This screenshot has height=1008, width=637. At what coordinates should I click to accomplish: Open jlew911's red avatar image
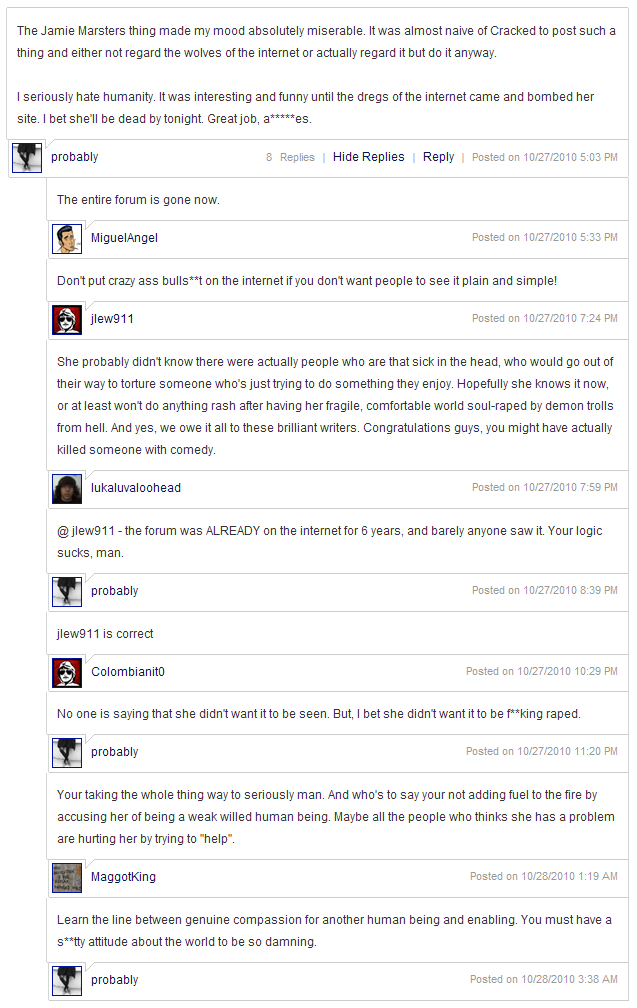[x=67, y=319]
